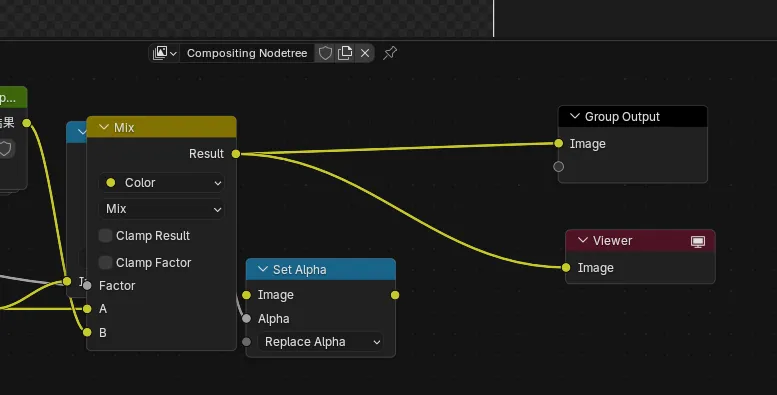
Task: Open the Replace Alpha mode dropdown
Action: coord(320,342)
